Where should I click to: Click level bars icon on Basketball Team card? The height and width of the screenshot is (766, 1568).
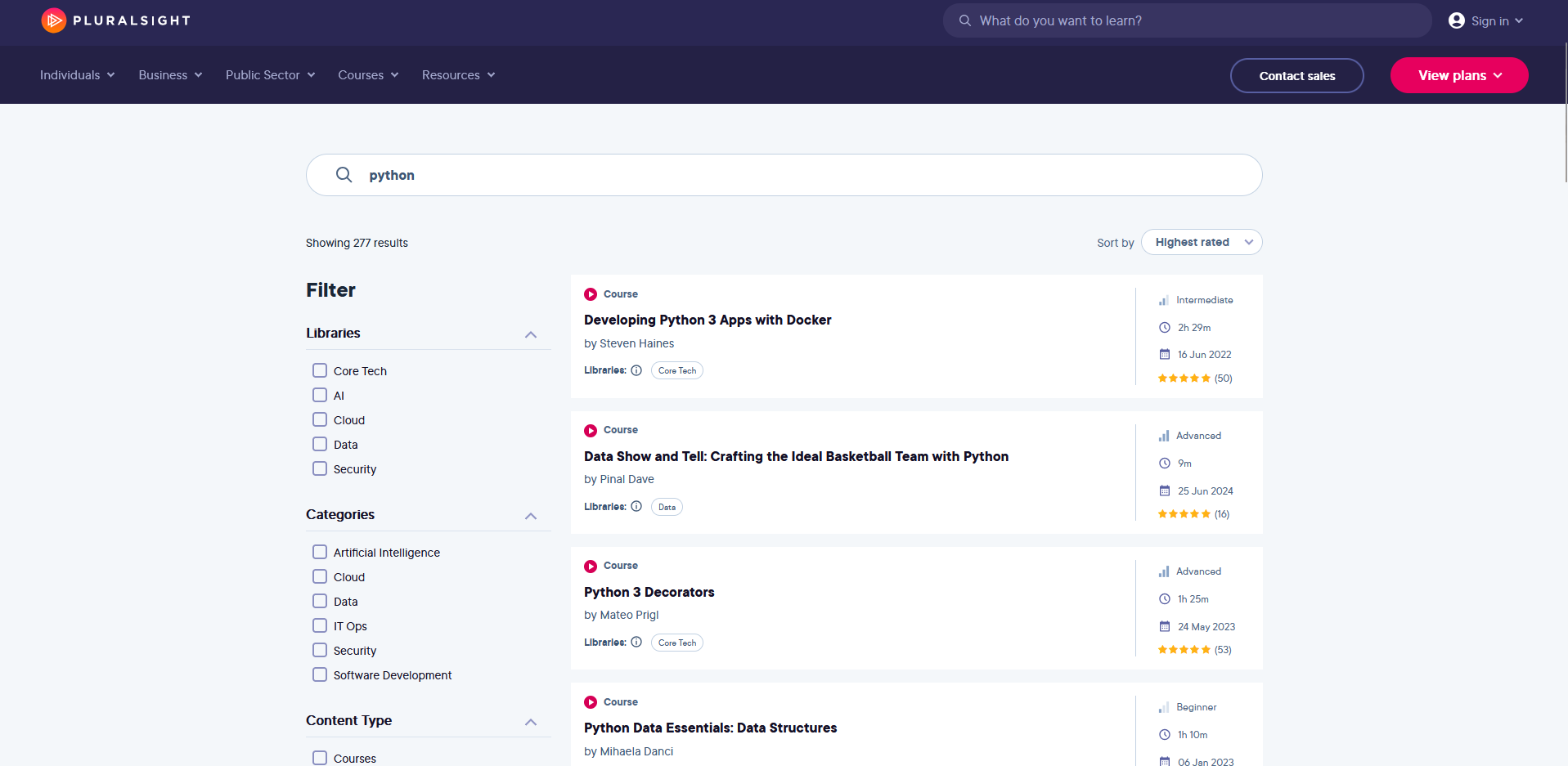click(x=1164, y=436)
